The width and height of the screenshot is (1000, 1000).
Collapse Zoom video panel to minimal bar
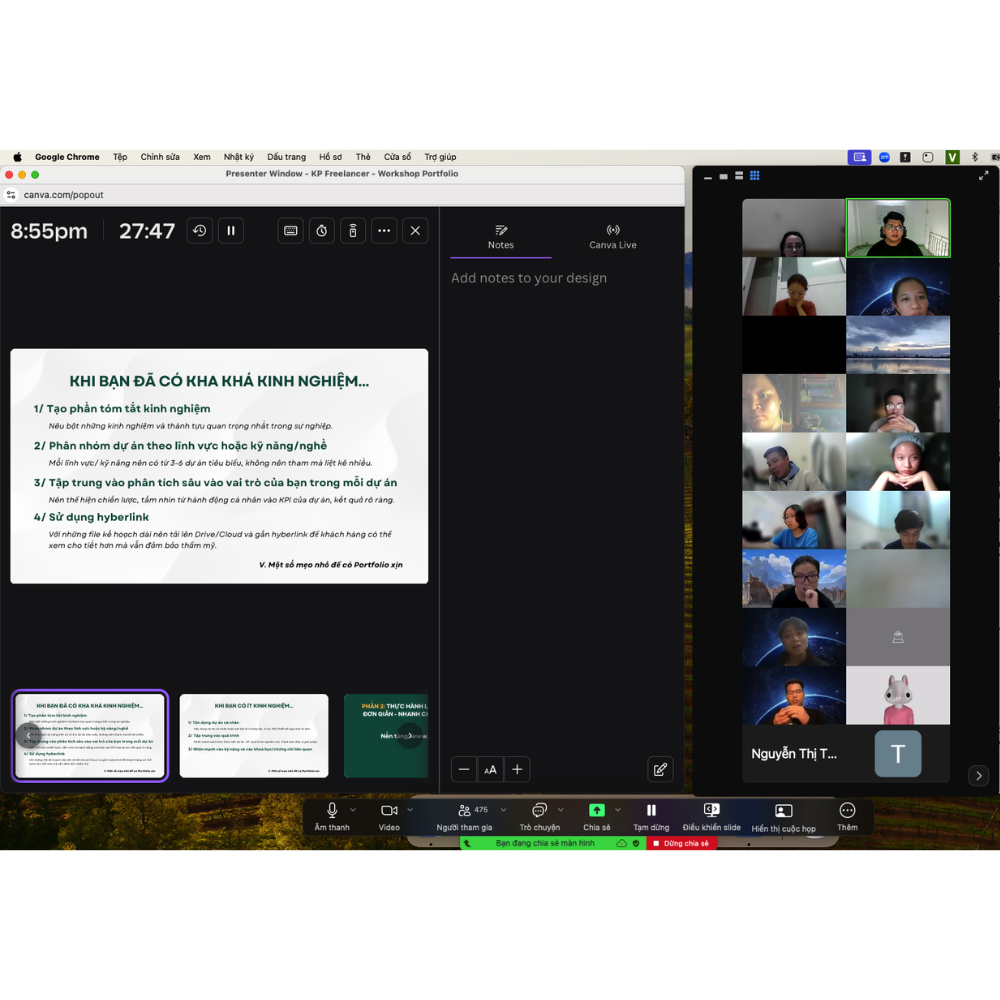pos(708,178)
